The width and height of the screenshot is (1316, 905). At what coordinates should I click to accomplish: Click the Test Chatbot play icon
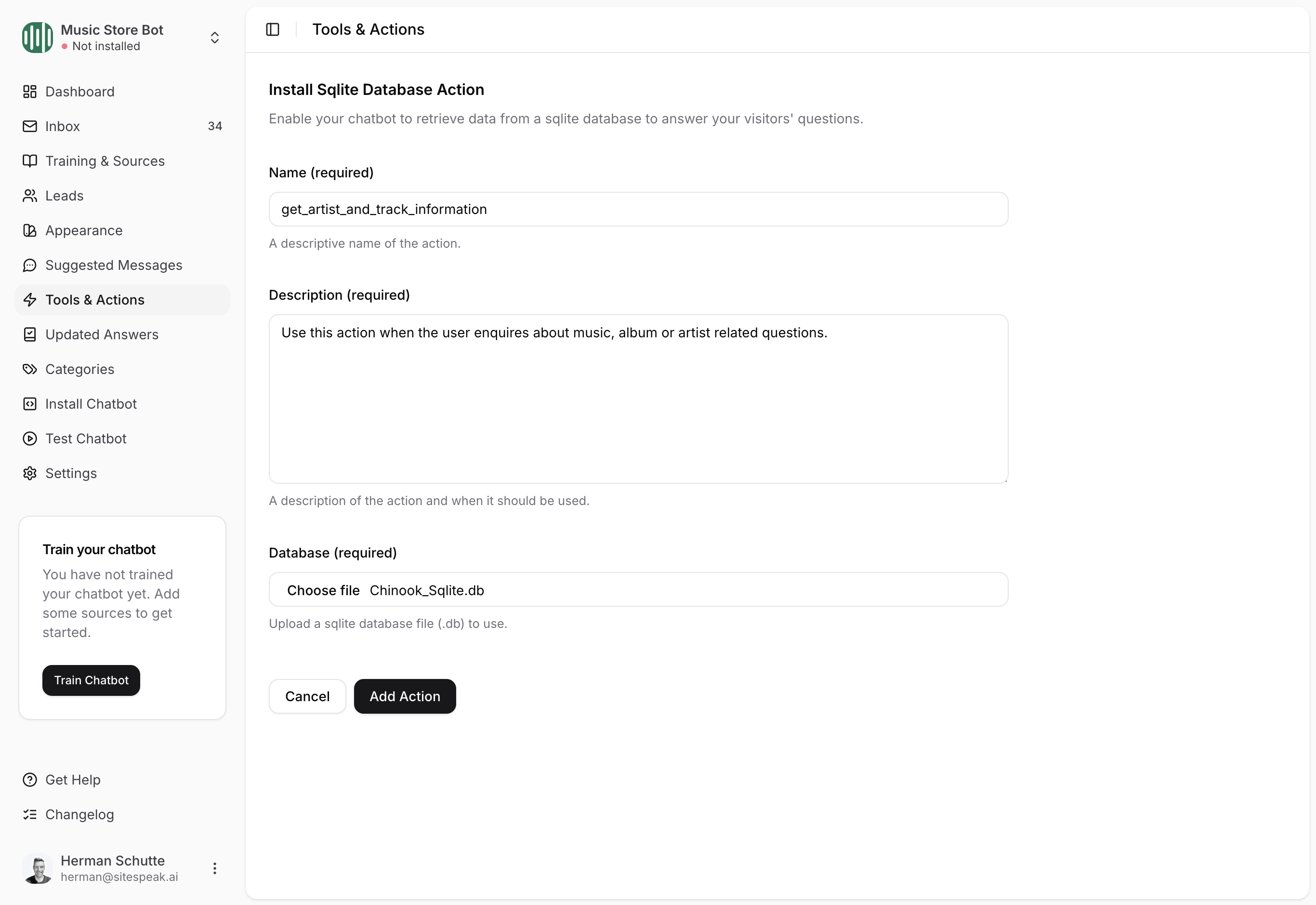click(x=29, y=439)
